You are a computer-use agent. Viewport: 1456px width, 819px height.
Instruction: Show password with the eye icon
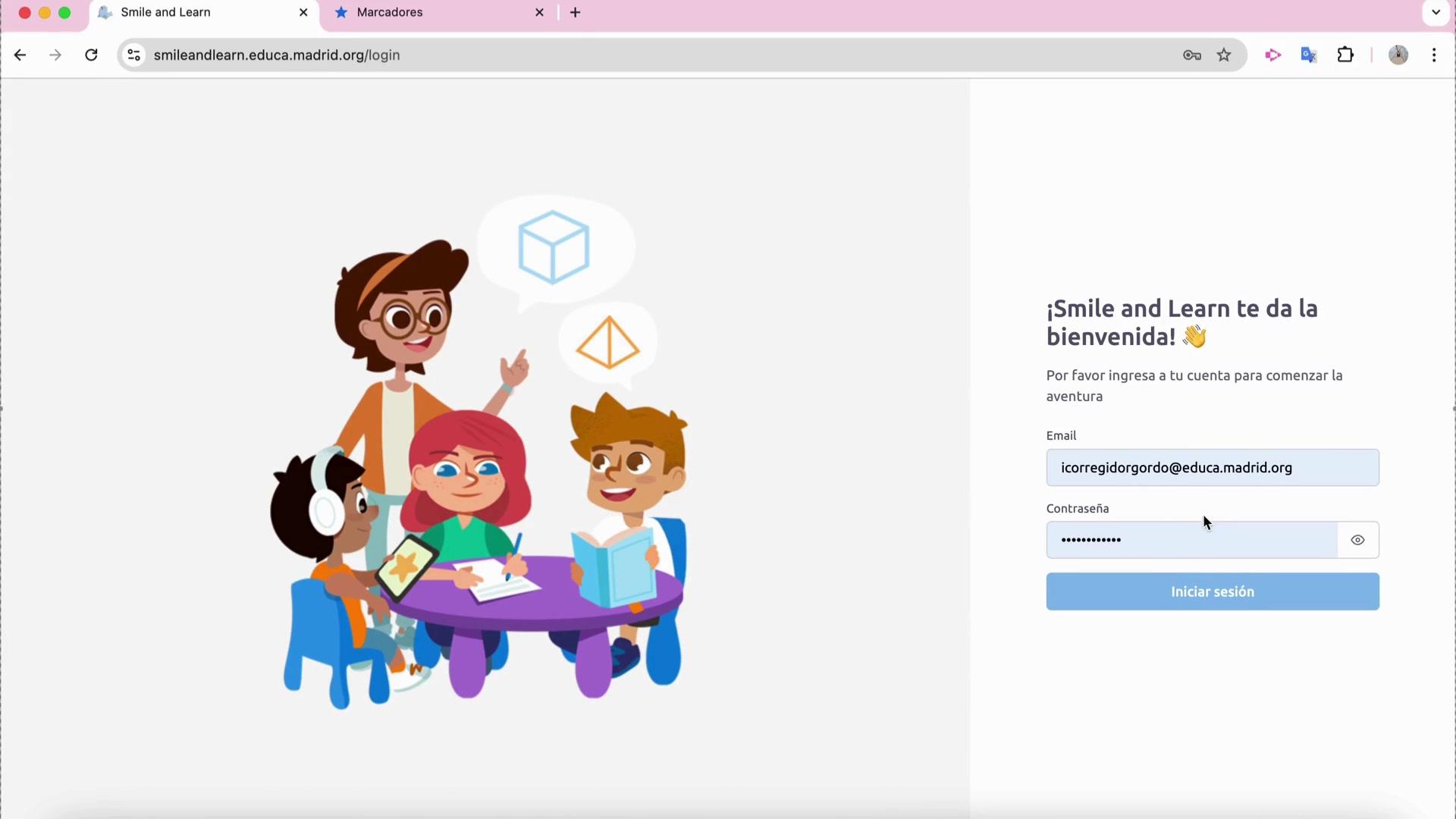1357,540
